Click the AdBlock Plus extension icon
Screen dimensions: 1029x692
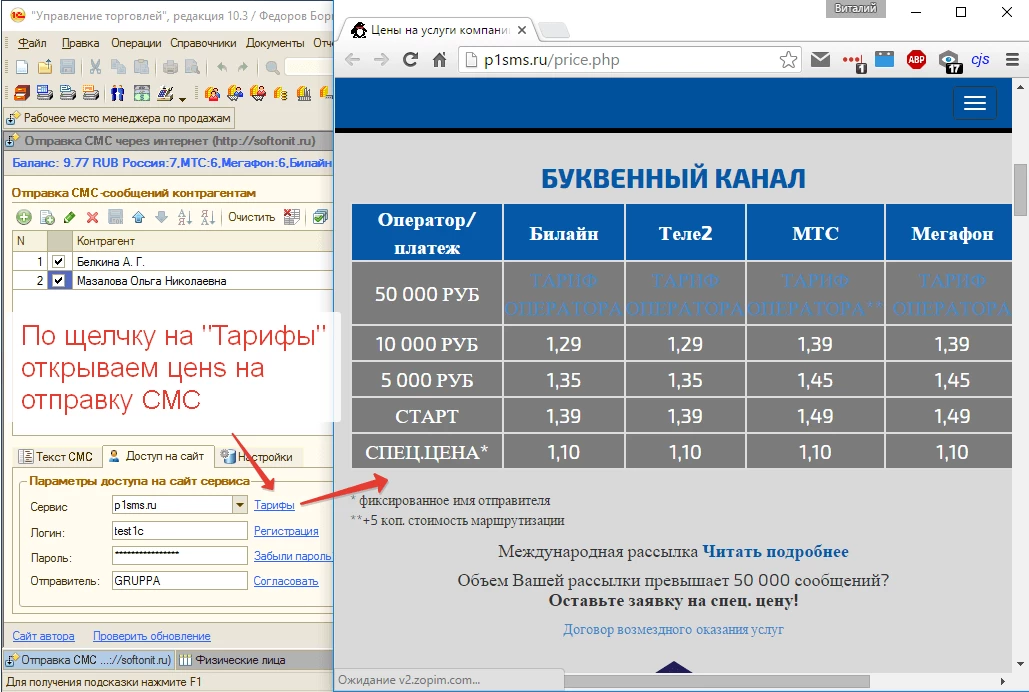point(916,60)
